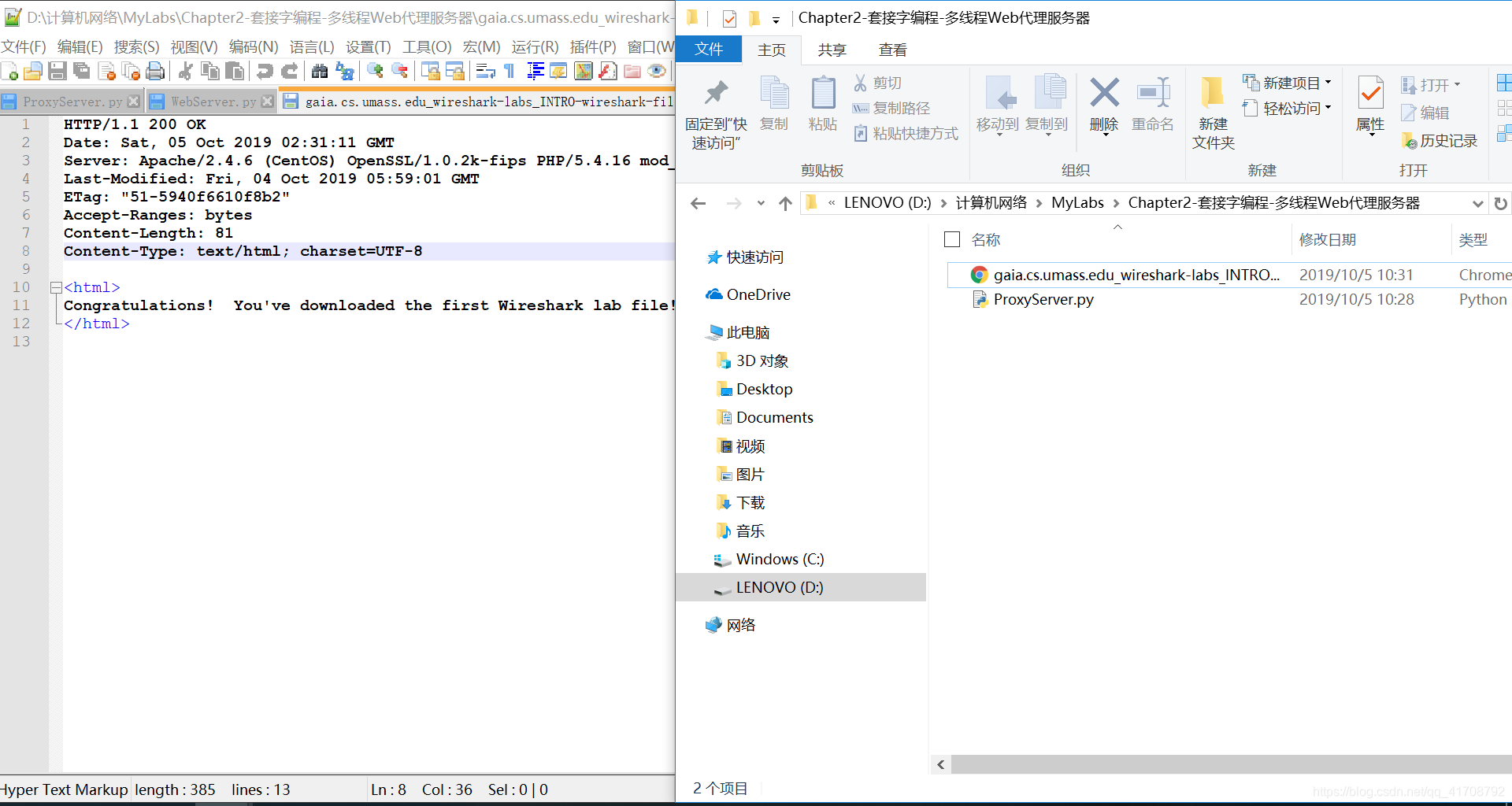Viewport: 1512px width, 806px height.
Task: Click Close document icon in Notepad++ toolbar
Action: 106,72
